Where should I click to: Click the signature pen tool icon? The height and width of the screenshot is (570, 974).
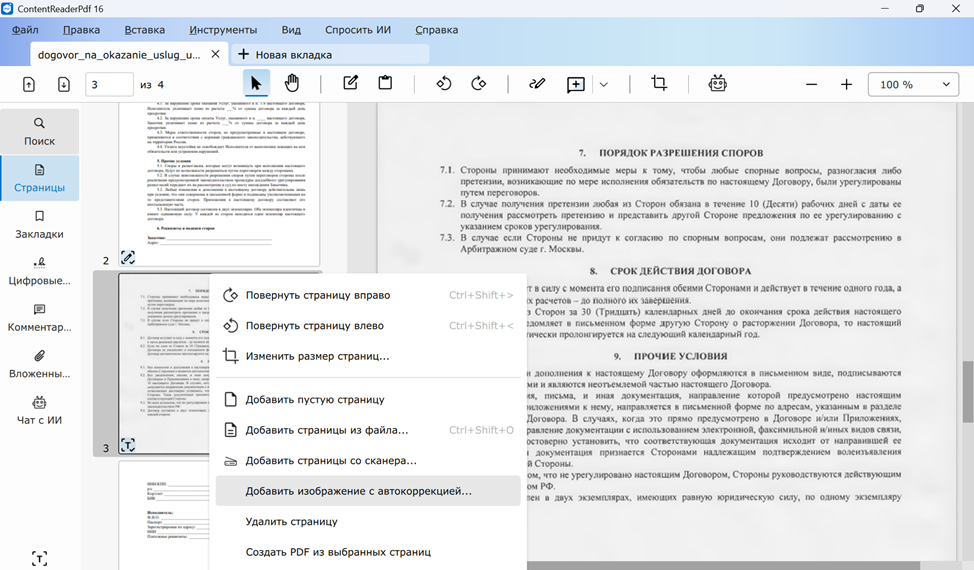537,84
